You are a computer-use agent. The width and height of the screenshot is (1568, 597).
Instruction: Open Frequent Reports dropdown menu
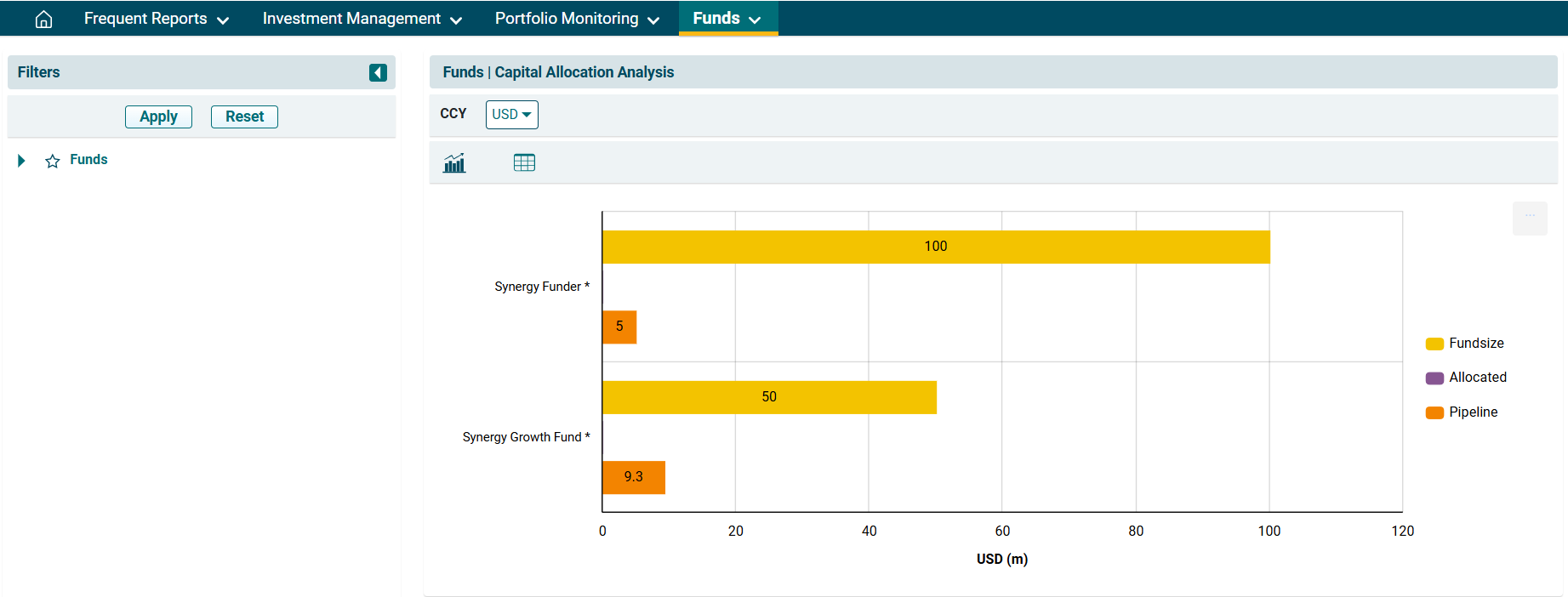156,19
